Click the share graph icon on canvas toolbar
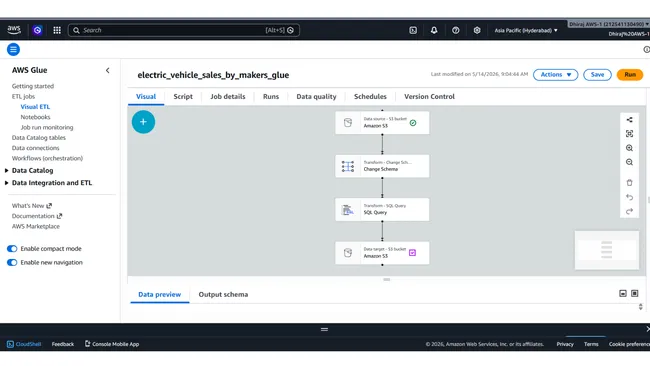 click(629, 119)
